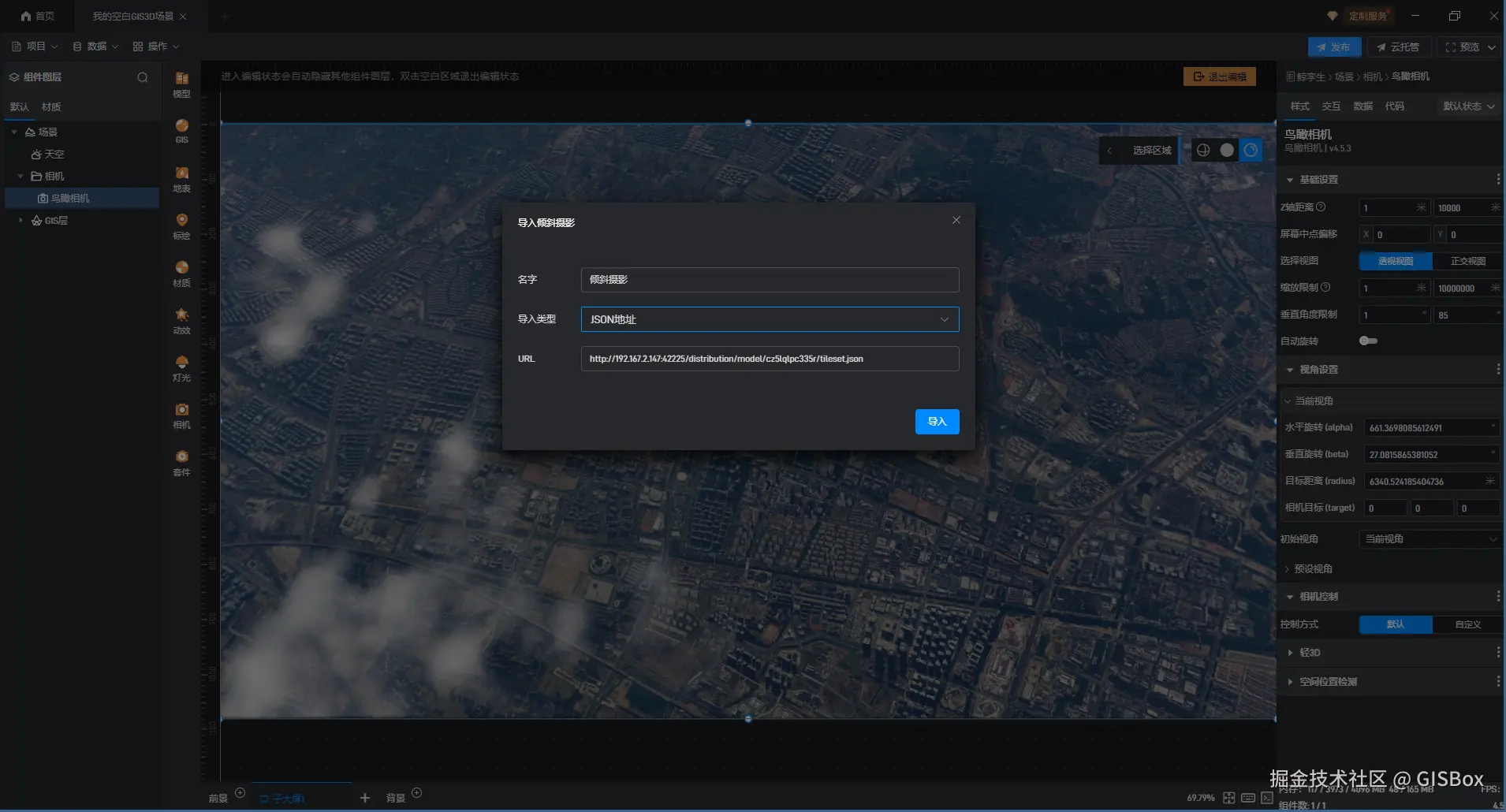The height and width of the screenshot is (812, 1506).
Task: Open the options menu for 相机控制
Action: (x=1498, y=597)
